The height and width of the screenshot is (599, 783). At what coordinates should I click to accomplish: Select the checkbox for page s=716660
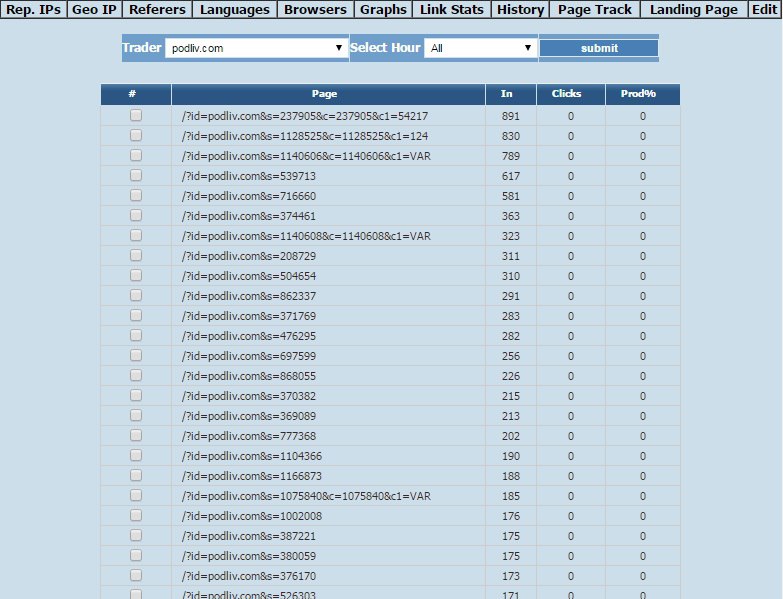pyautogui.click(x=136, y=195)
